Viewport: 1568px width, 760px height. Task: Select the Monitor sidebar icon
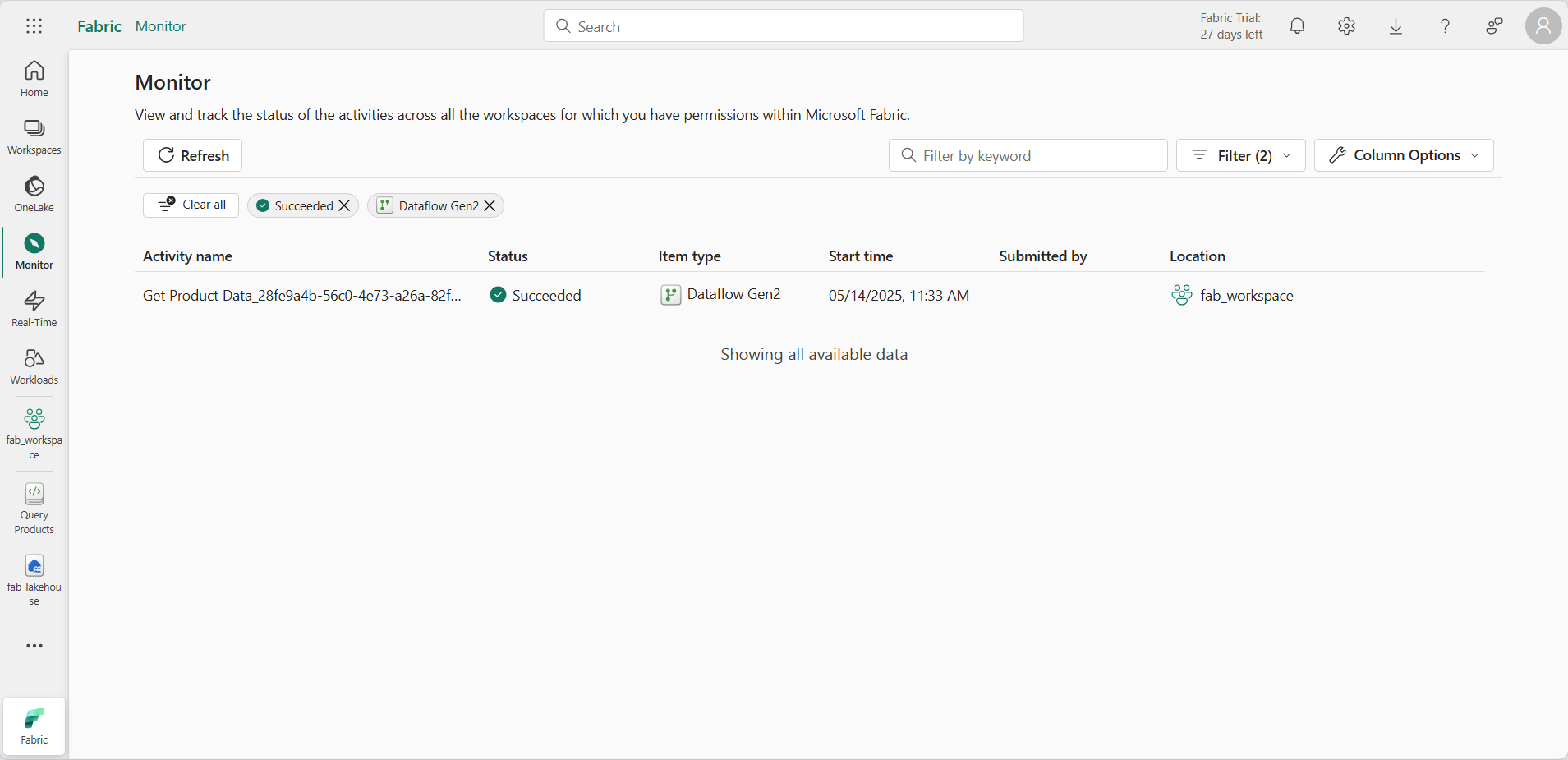point(34,251)
